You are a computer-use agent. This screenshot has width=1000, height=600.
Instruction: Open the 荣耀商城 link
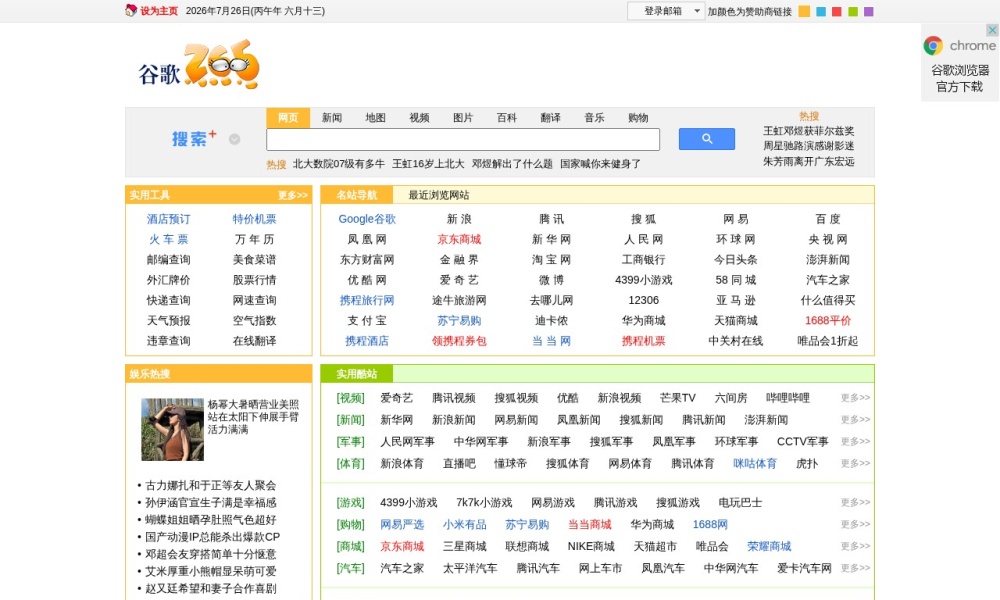point(769,546)
